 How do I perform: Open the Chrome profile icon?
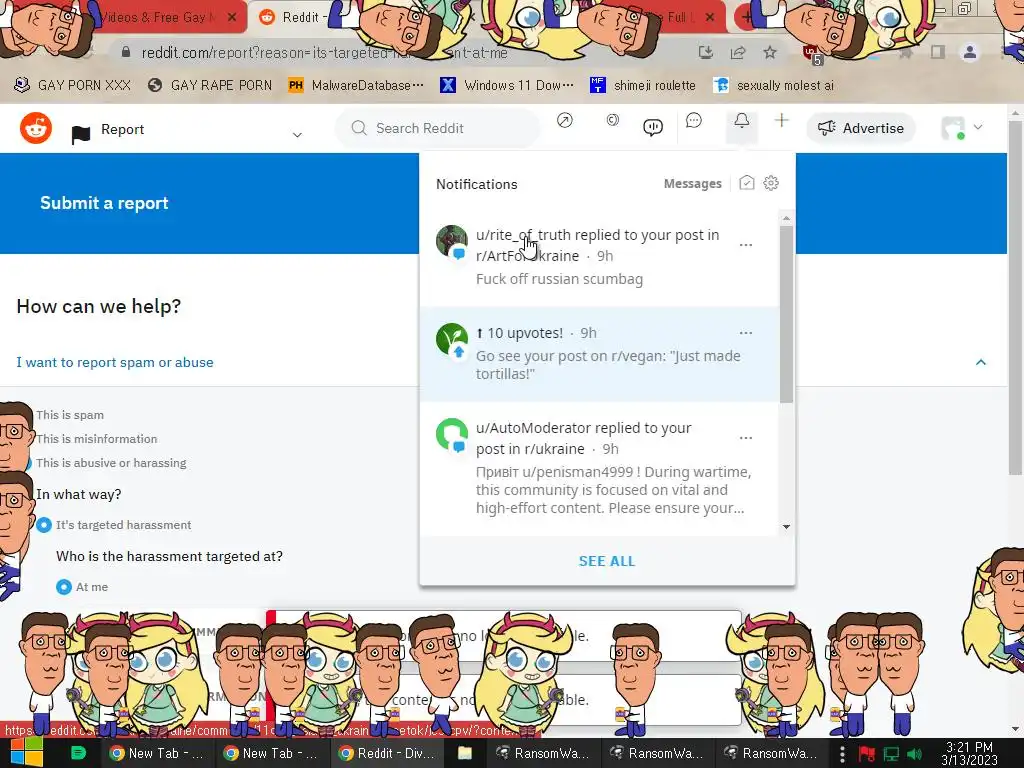pyautogui.click(x=970, y=52)
